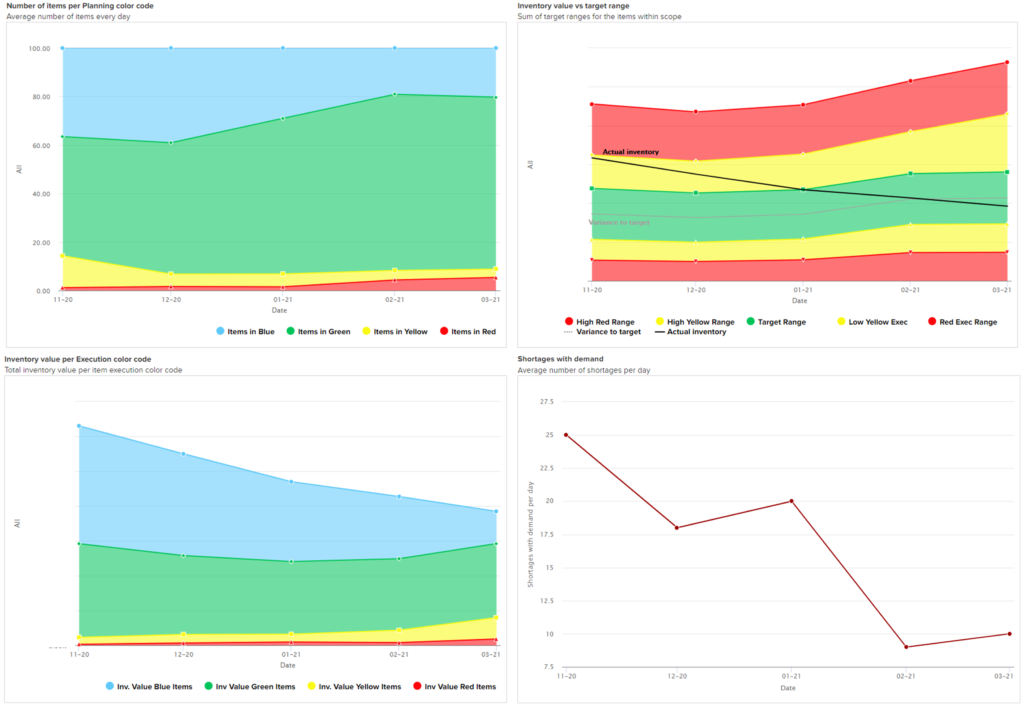1024x710 pixels.
Task: Select the 11-20 shortages data point
Action: [x=566, y=435]
